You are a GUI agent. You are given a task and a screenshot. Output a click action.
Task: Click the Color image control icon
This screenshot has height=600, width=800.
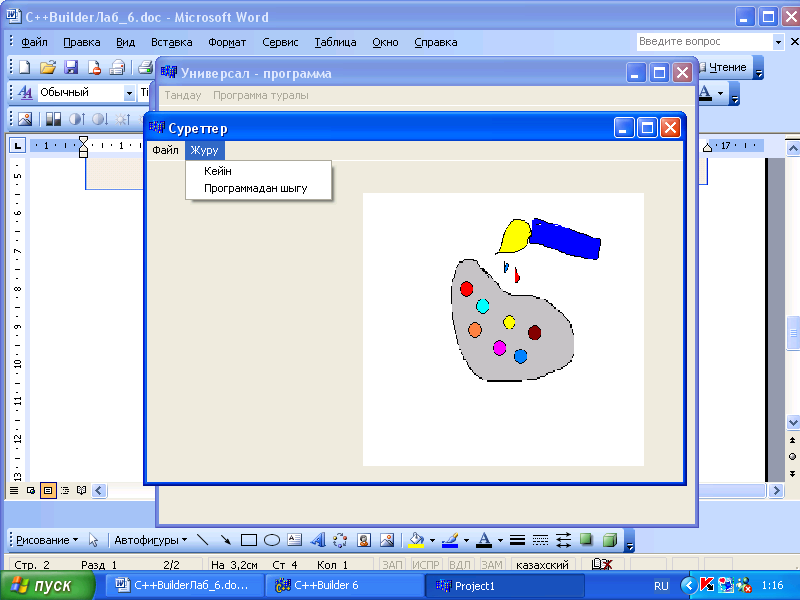[x=53, y=119]
